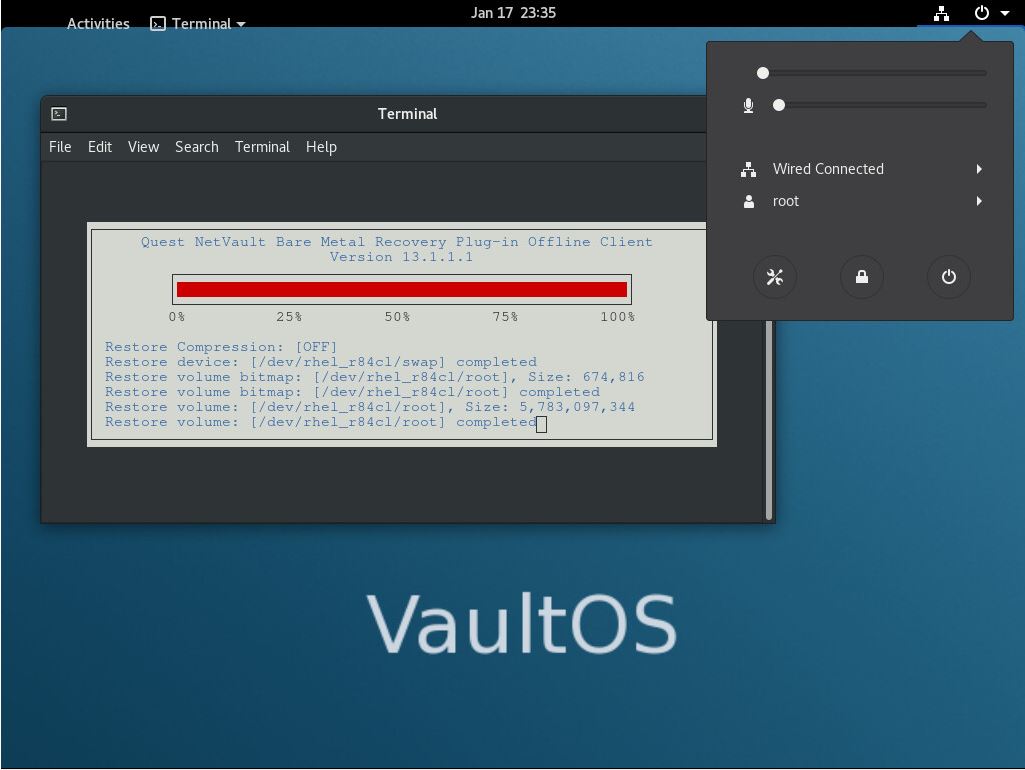Open the View menu in Terminal
The width and height of the screenshot is (1025, 770).
coord(143,147)
